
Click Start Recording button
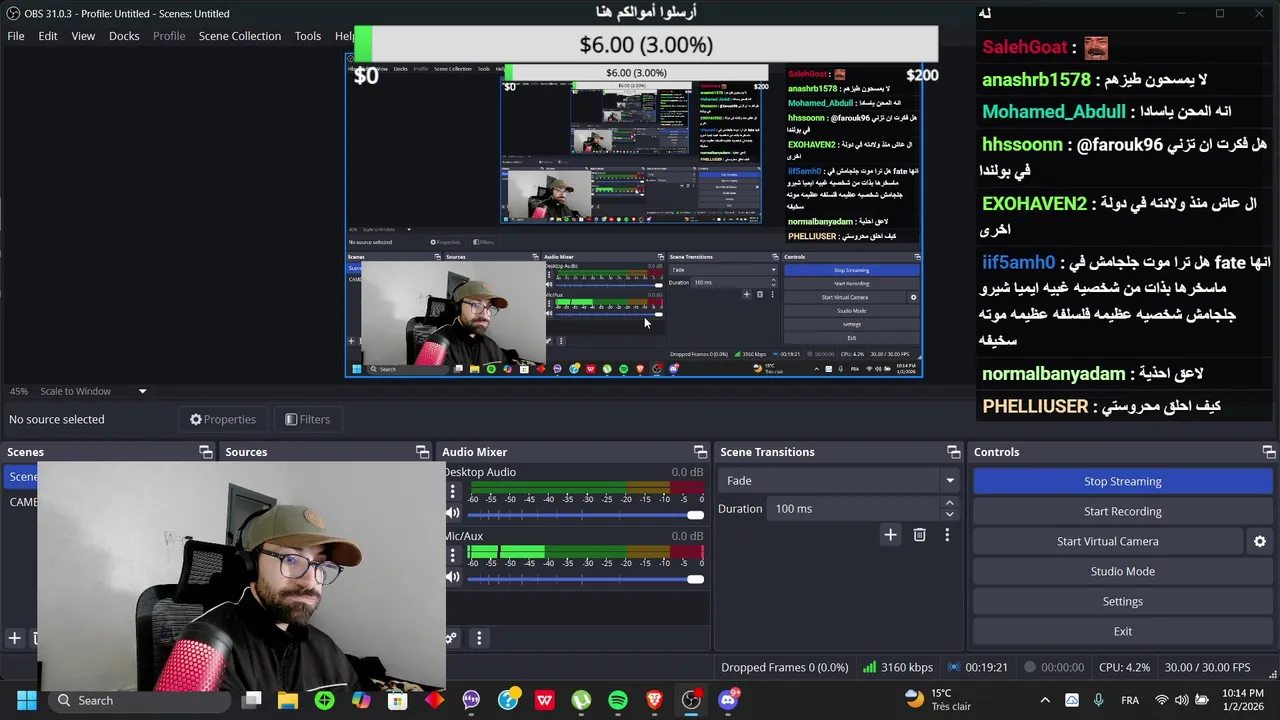1122,511
